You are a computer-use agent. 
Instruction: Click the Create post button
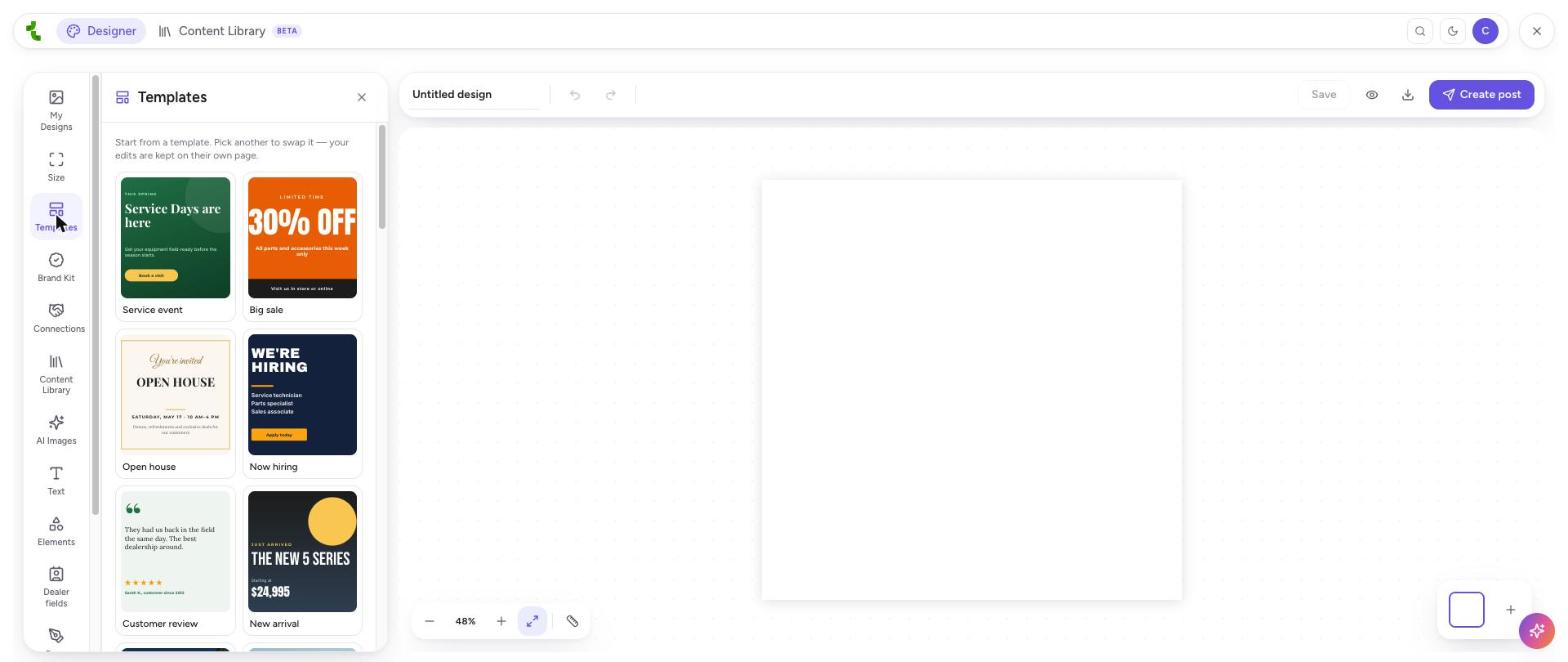1481,95
